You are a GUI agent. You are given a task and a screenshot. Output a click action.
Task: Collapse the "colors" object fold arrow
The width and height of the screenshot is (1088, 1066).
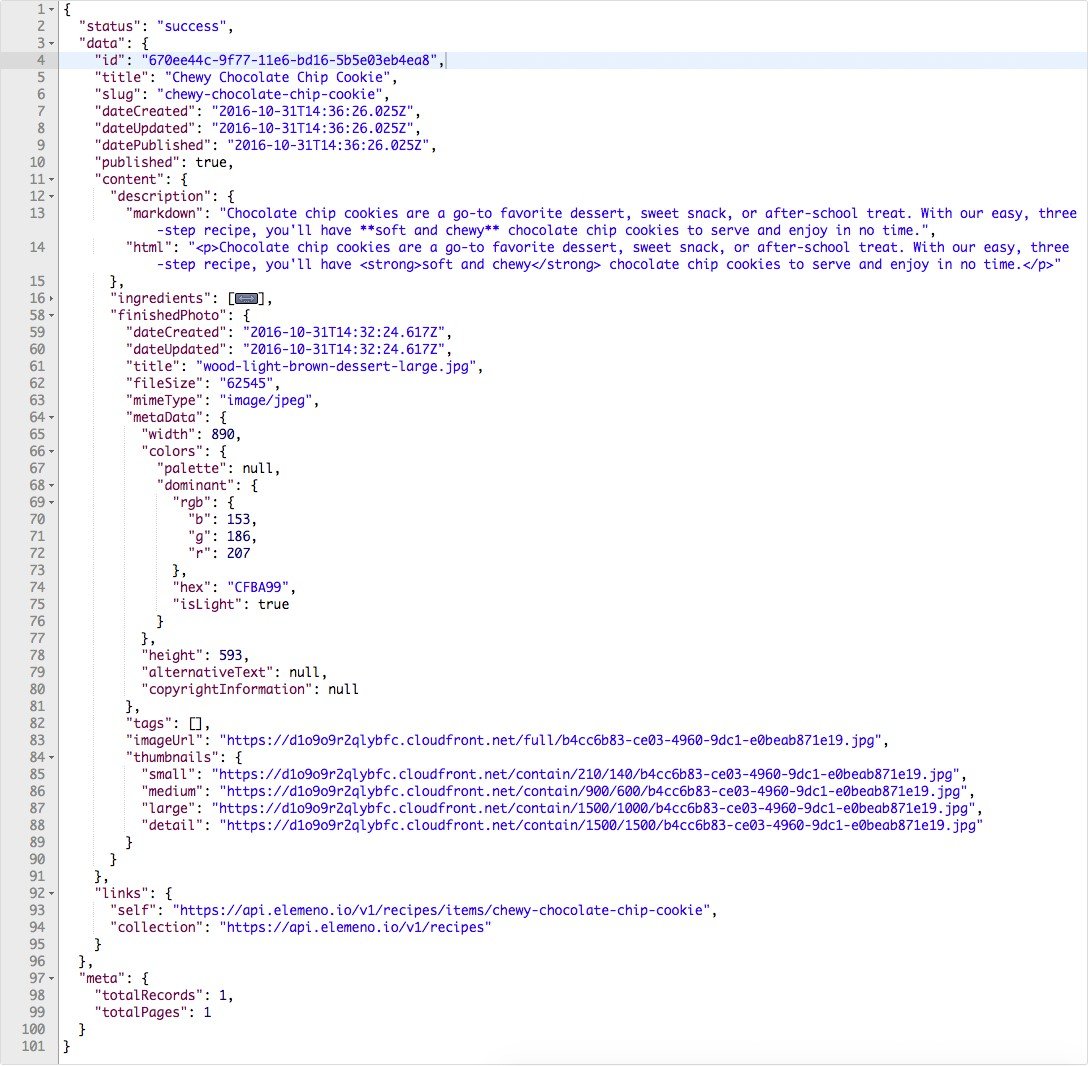coord(51,452)
